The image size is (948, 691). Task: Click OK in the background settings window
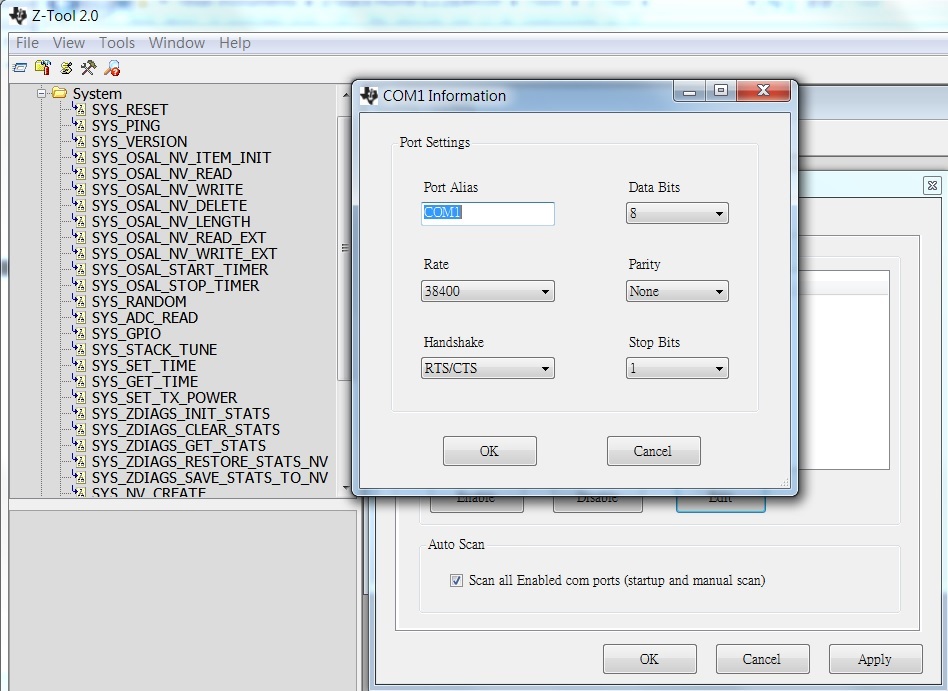point(649,659)
